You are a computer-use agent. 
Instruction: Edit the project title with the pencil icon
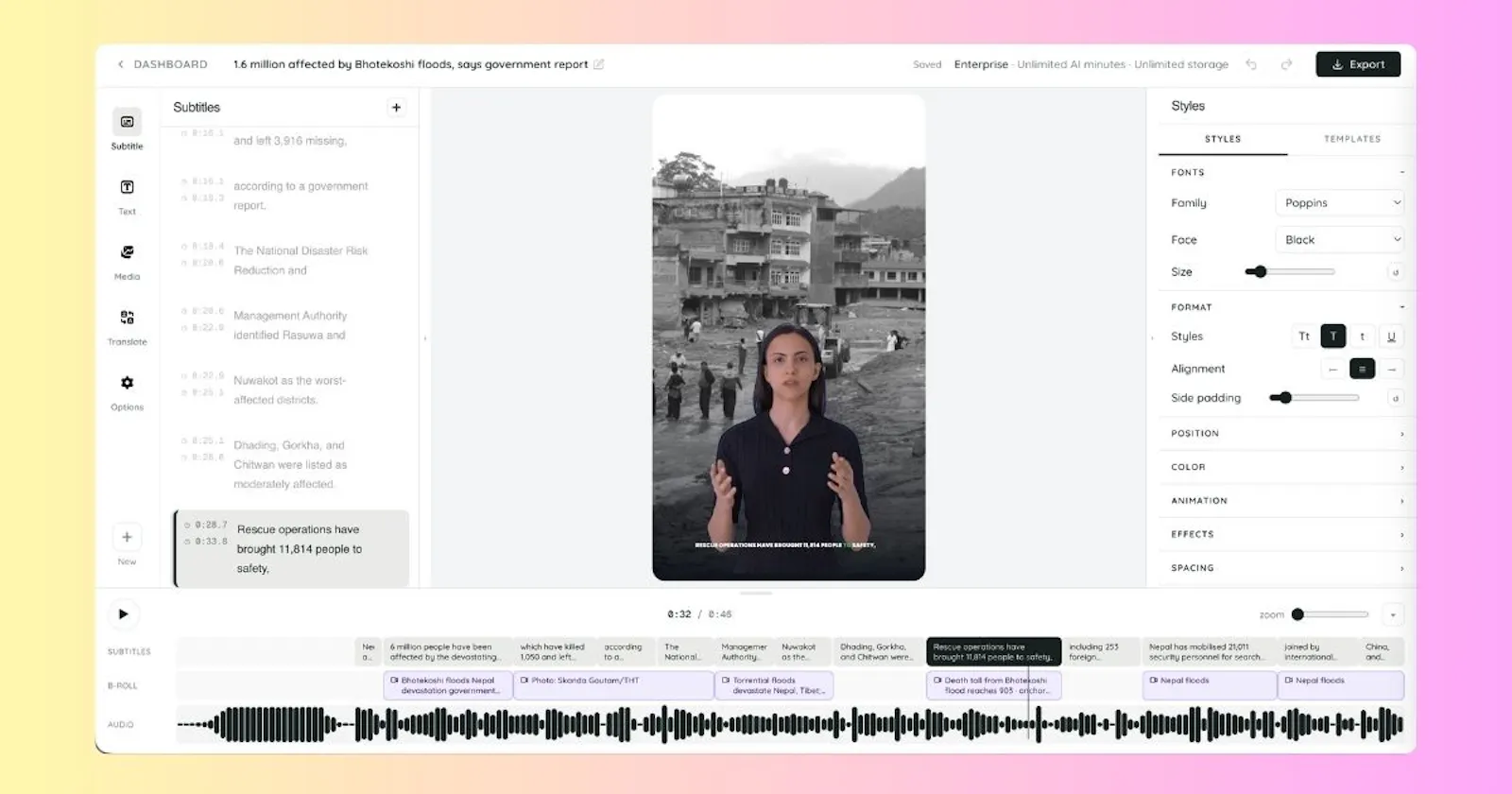tap(598, 64)
